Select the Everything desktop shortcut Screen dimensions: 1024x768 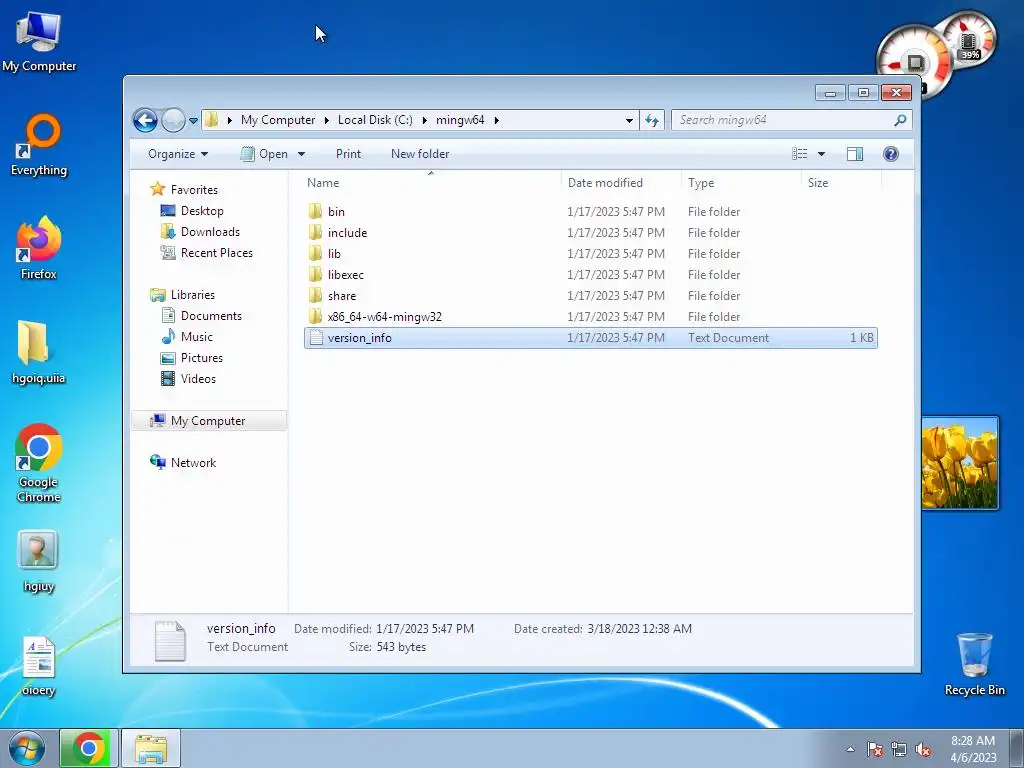(39, 145)
